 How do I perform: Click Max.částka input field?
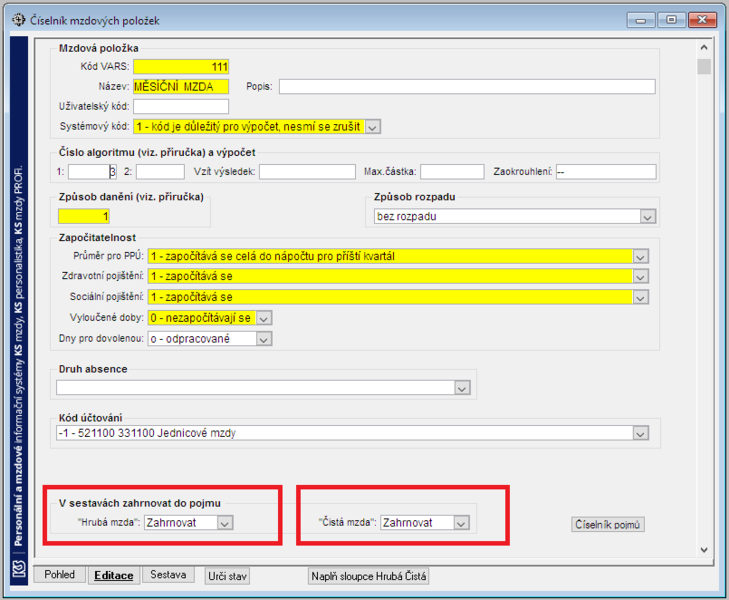[x=452, y=172]
